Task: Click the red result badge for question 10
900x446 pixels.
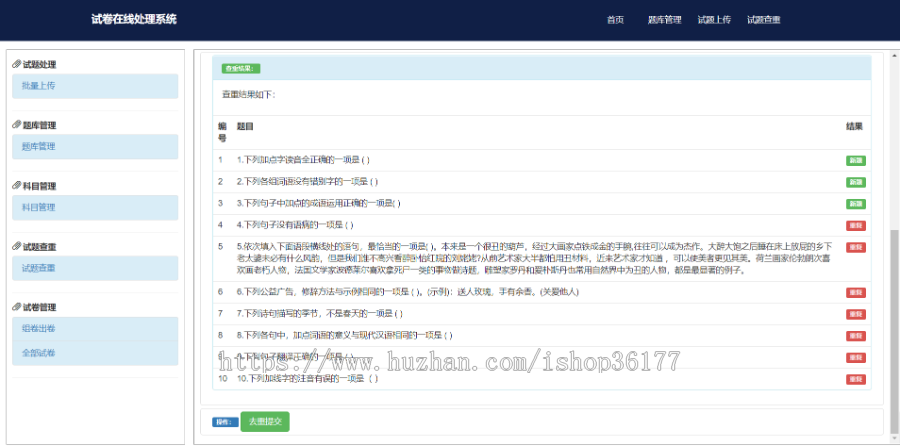Action: pyautogui.click(x=856, y=379)
